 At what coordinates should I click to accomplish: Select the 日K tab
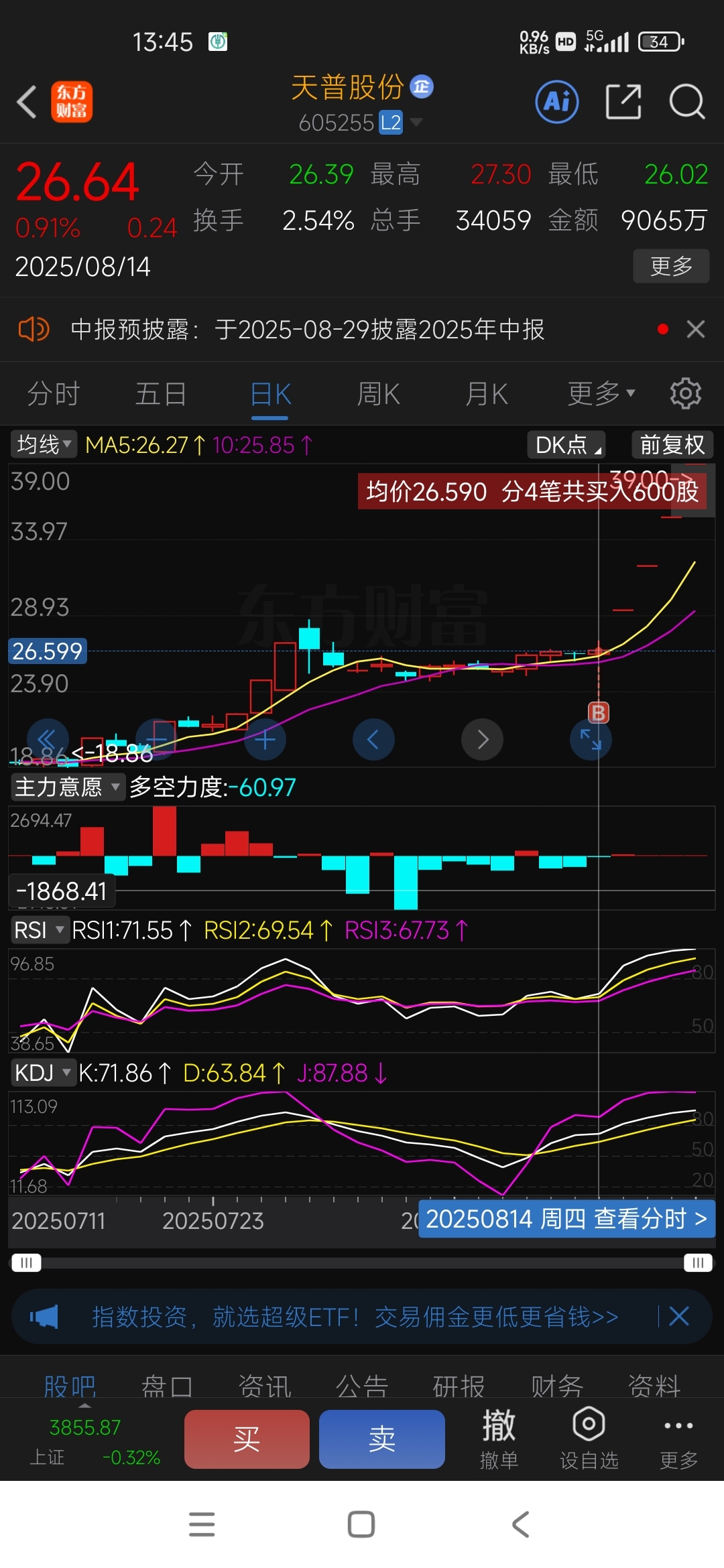[270, 393]
